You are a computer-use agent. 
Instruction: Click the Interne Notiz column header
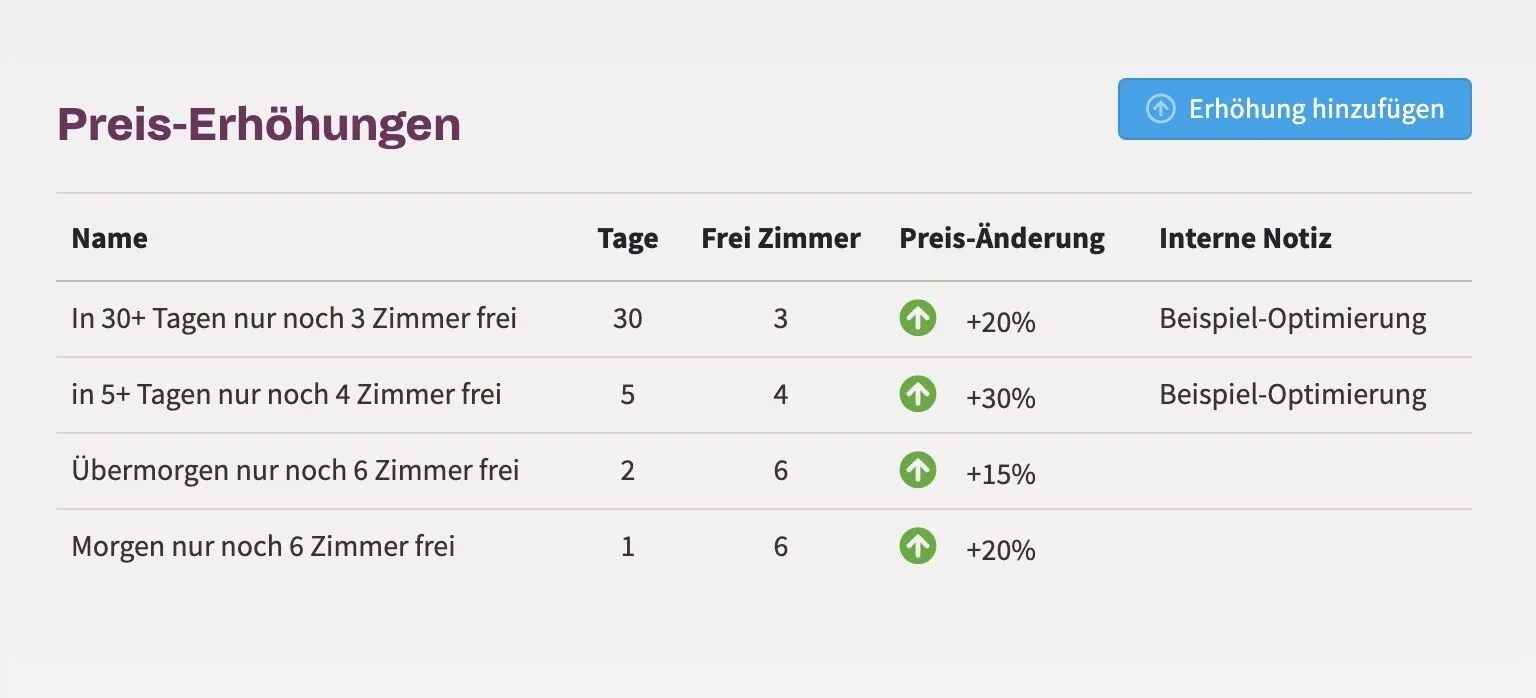[x=1245, y=238]
